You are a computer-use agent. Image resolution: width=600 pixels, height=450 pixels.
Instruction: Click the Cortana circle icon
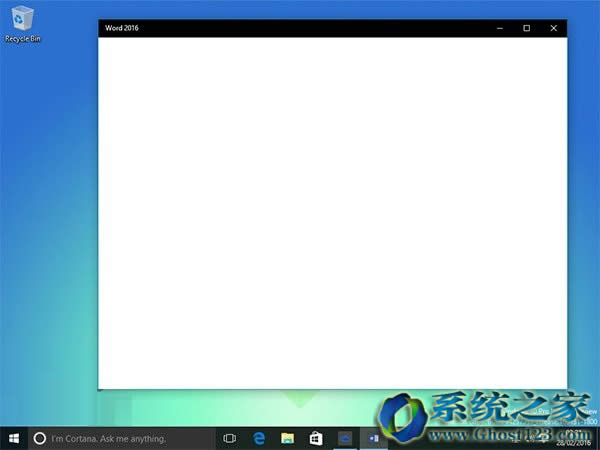click(x=40, y=438)
